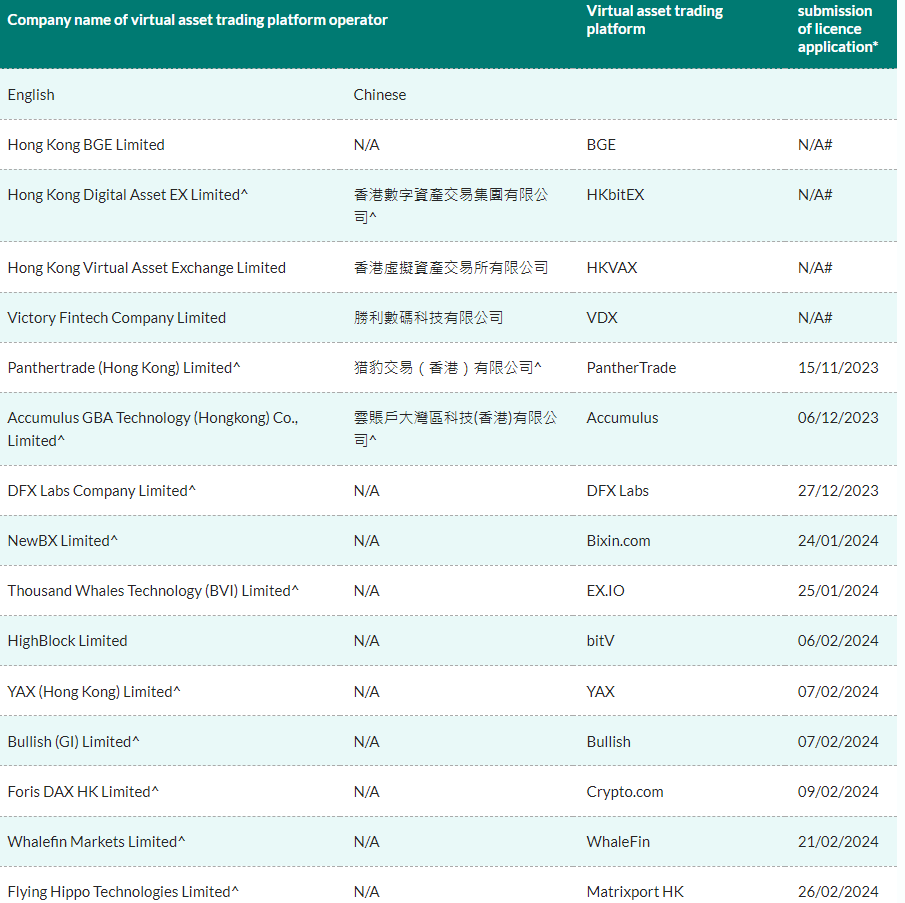Click the 'VDX' platform cell
Image resolution: width=905 pixels, height=903 pixels.
click(602, 318)
